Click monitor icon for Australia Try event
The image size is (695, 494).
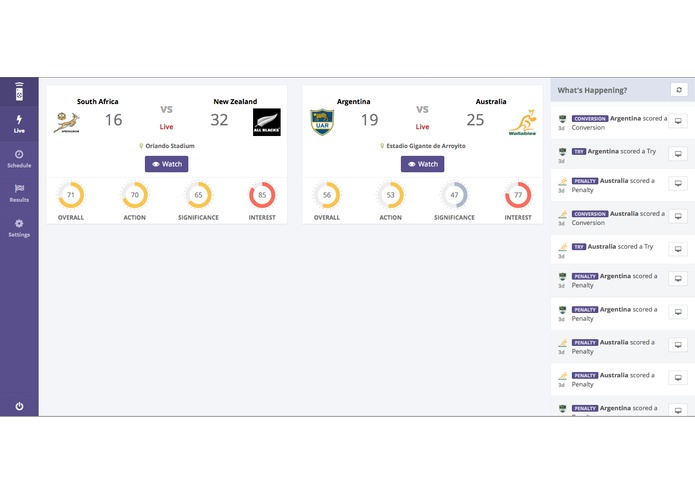(678, 249)
